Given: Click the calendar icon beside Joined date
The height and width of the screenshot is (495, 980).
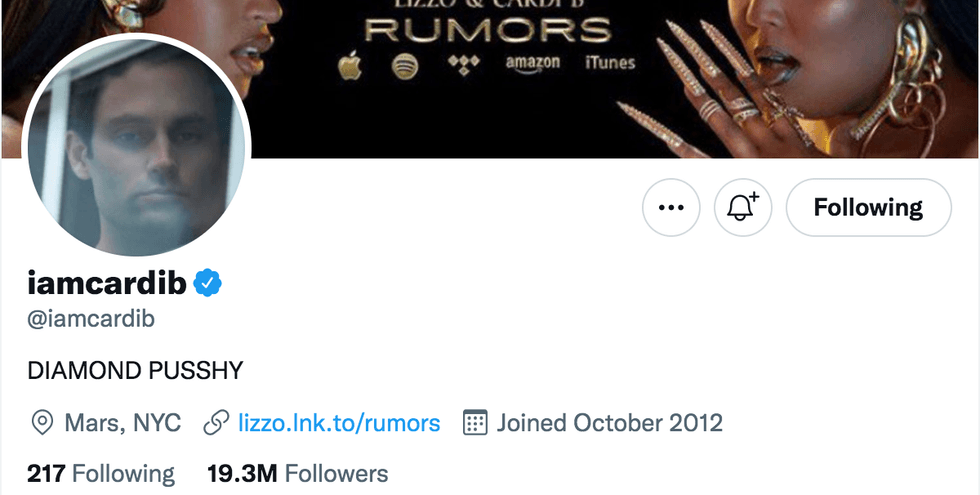Looking at the screenshot, I should [476, 422].
